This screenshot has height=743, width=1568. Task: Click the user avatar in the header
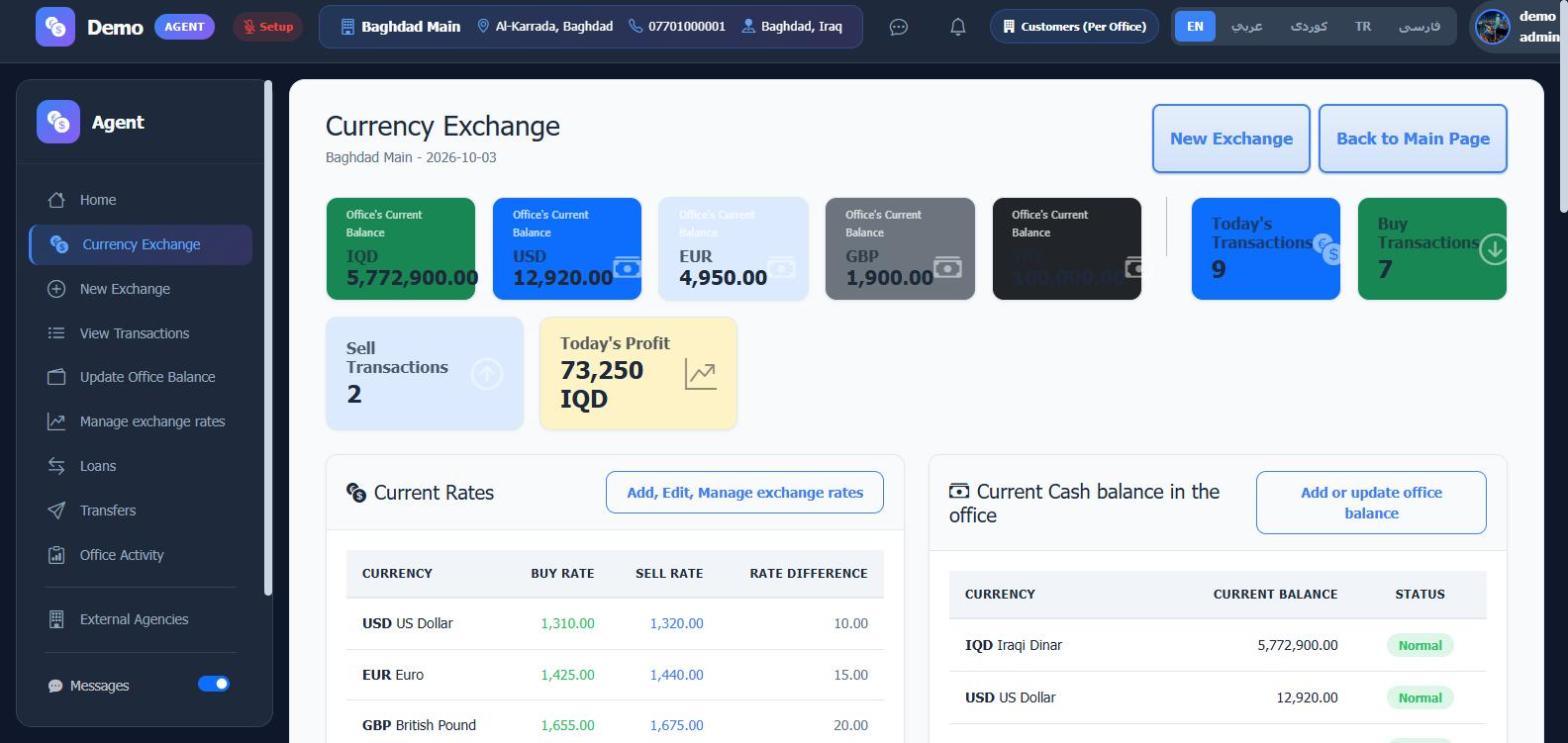tap(1493, 27)
